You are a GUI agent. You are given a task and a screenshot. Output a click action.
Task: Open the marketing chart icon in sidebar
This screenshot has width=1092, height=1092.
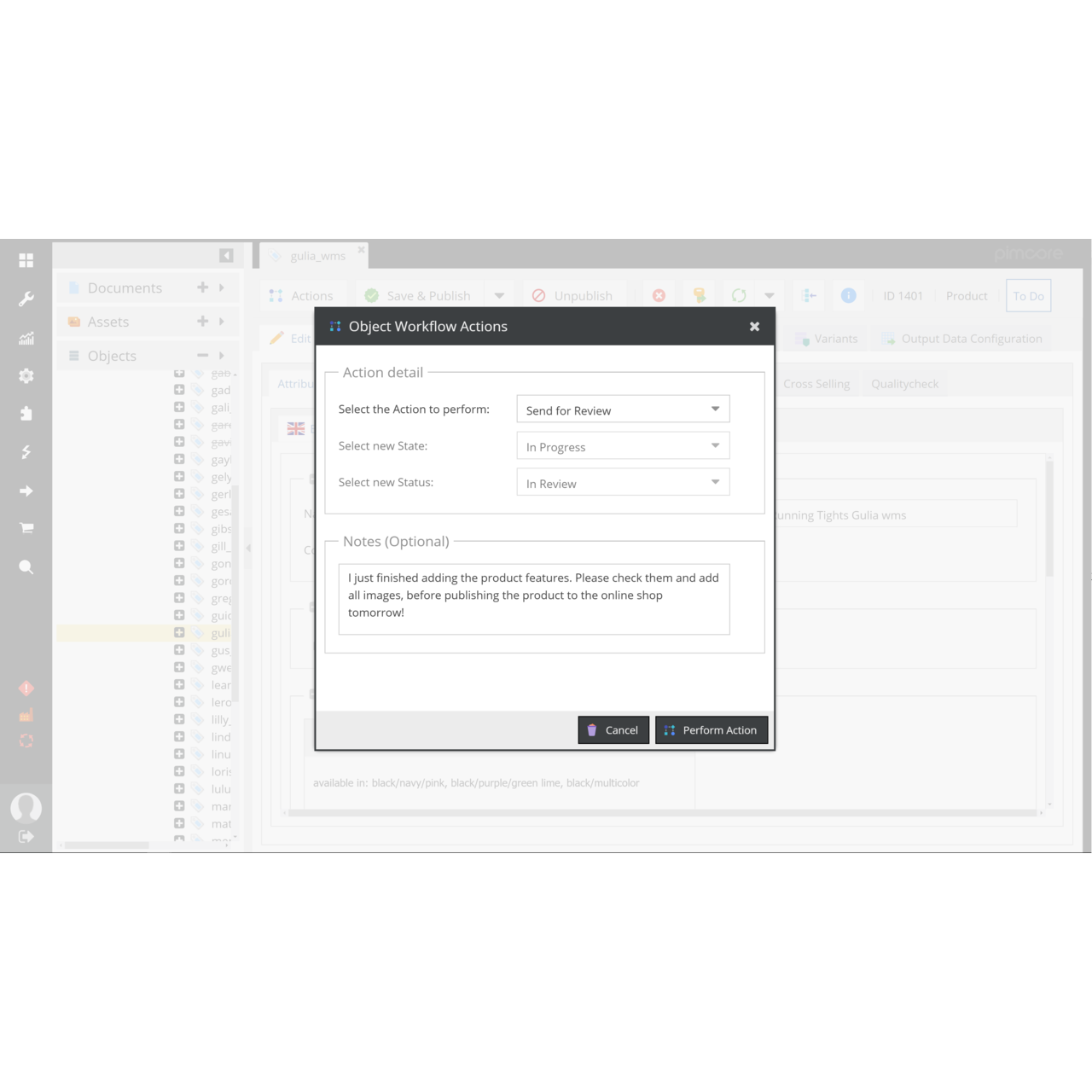pyautogui.click(x=26, y=338)
